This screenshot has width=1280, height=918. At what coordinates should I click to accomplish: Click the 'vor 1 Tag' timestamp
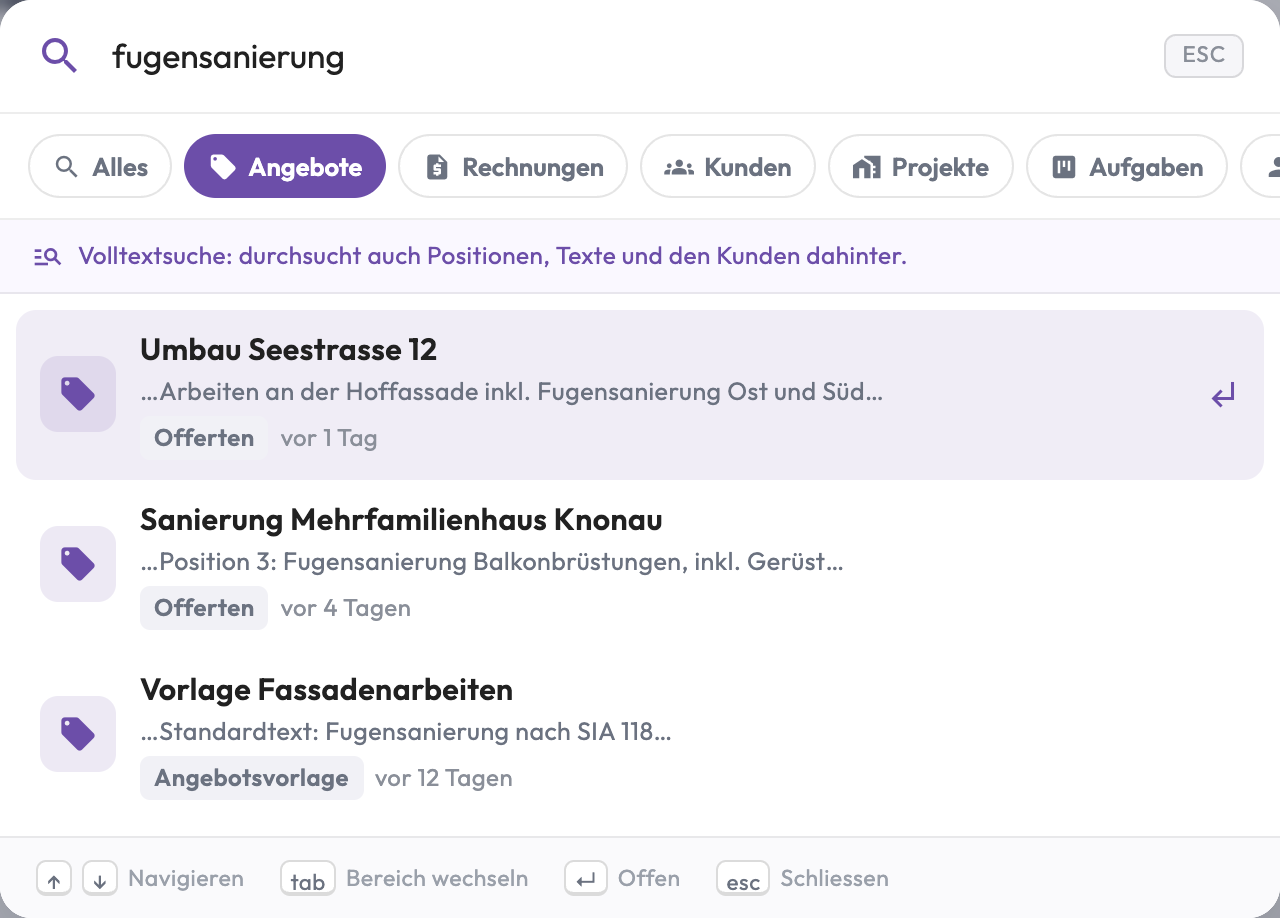(x=329, y=438)
